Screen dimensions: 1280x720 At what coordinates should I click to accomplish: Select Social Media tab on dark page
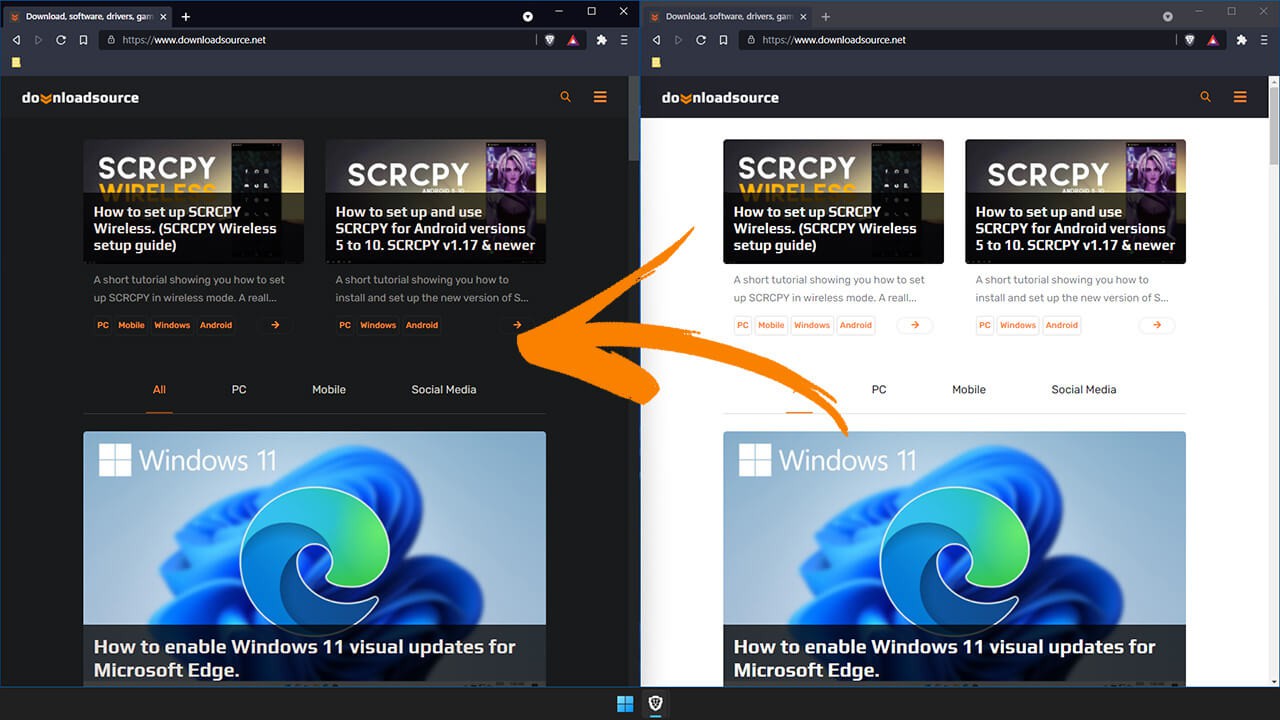tap(444, 390)
